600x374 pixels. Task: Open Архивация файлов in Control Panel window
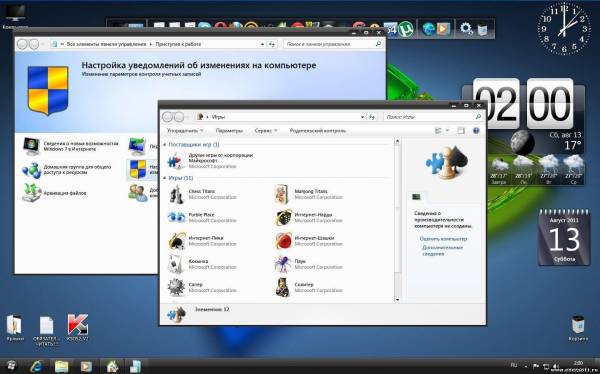pyautogui.click(x=55, y=193)
